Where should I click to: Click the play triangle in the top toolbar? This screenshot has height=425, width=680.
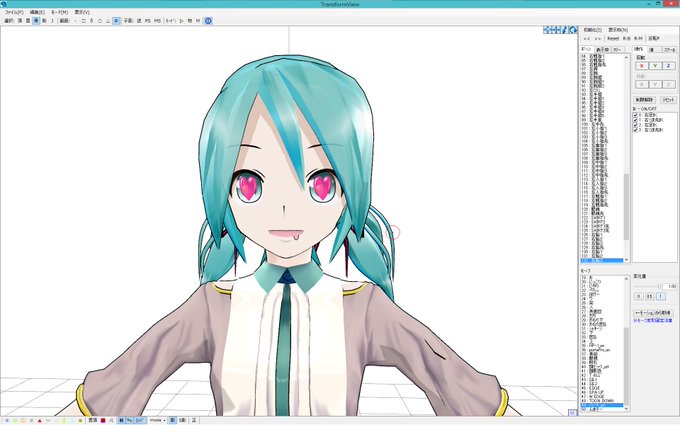tap(181, 21)
